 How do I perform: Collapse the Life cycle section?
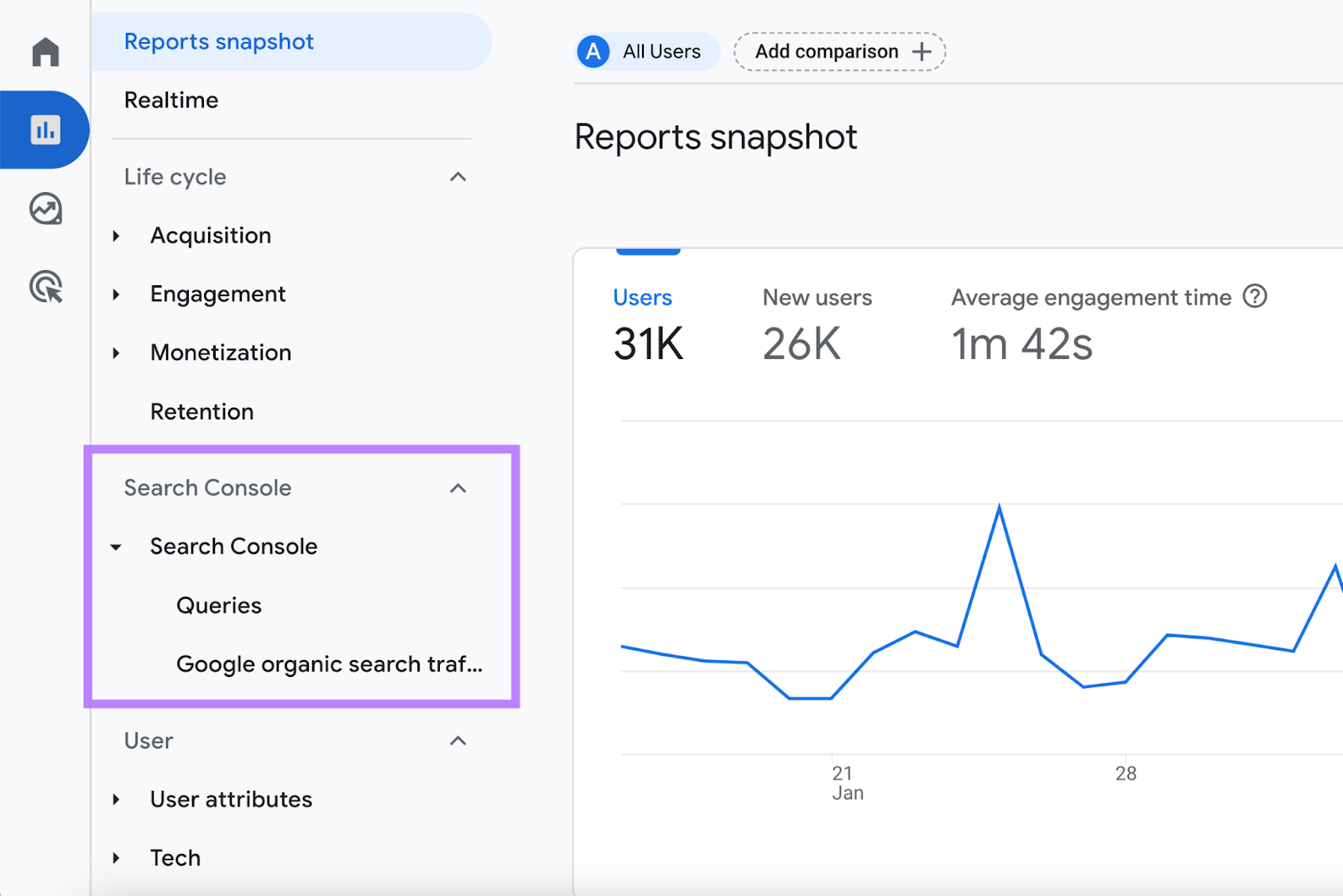(458, 177)
